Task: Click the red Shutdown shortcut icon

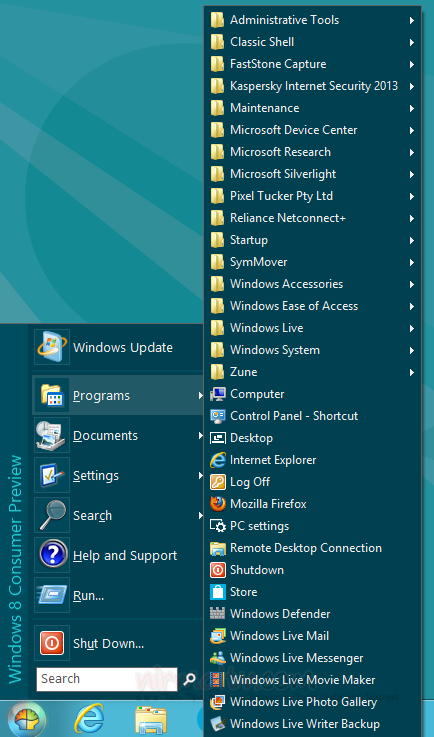Action: pyautogui.click(x=218, y=570)
